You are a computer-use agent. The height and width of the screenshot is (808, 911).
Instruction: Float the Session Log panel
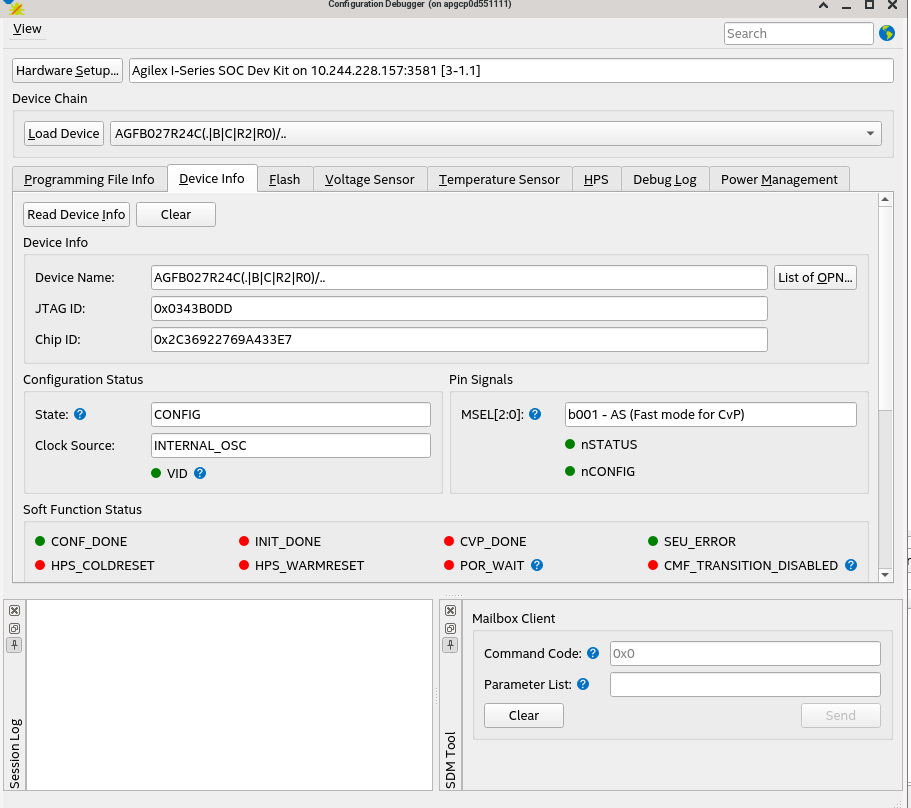(14, 628)
